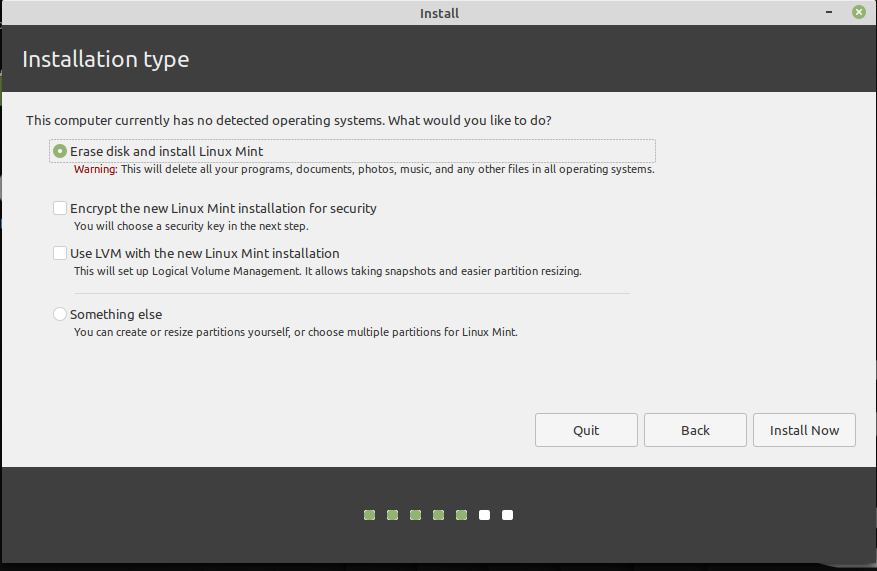Click the Install title bar text
The height and width of the screenshot is (571, 877).
440,13
